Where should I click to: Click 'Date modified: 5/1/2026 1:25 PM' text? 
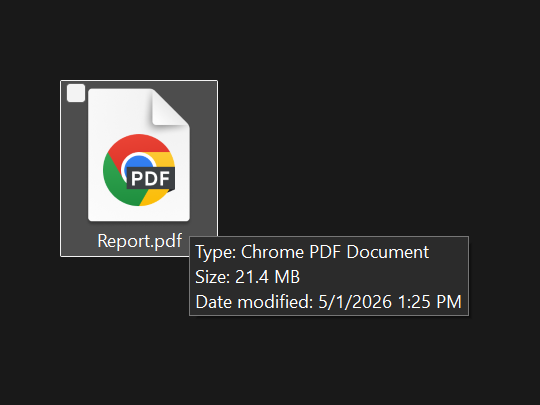click(328, 302)
